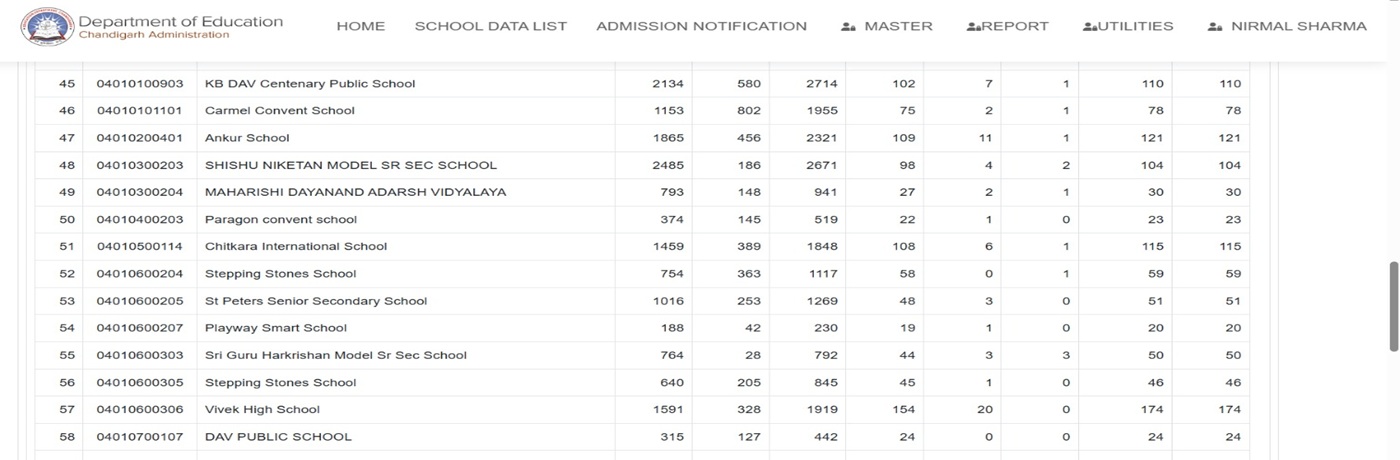
Task: Click school code 04010700107
Action: (140, 437)
